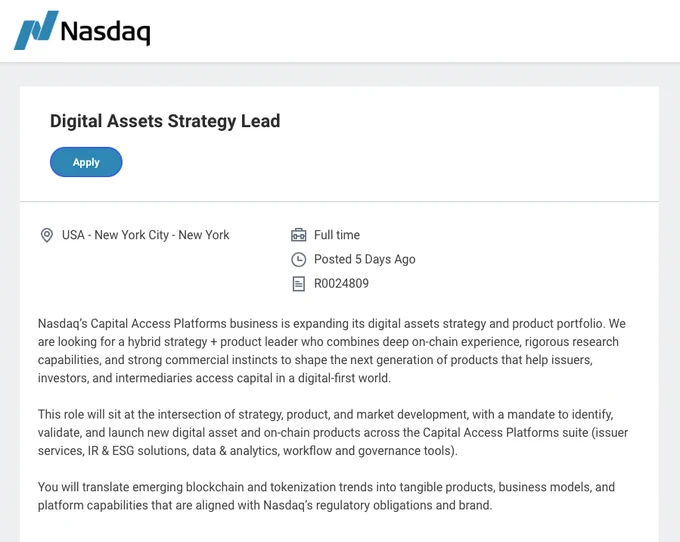The image size is (680, 542).
Task: Click the Full time label
Action: (x=337, y=235)
